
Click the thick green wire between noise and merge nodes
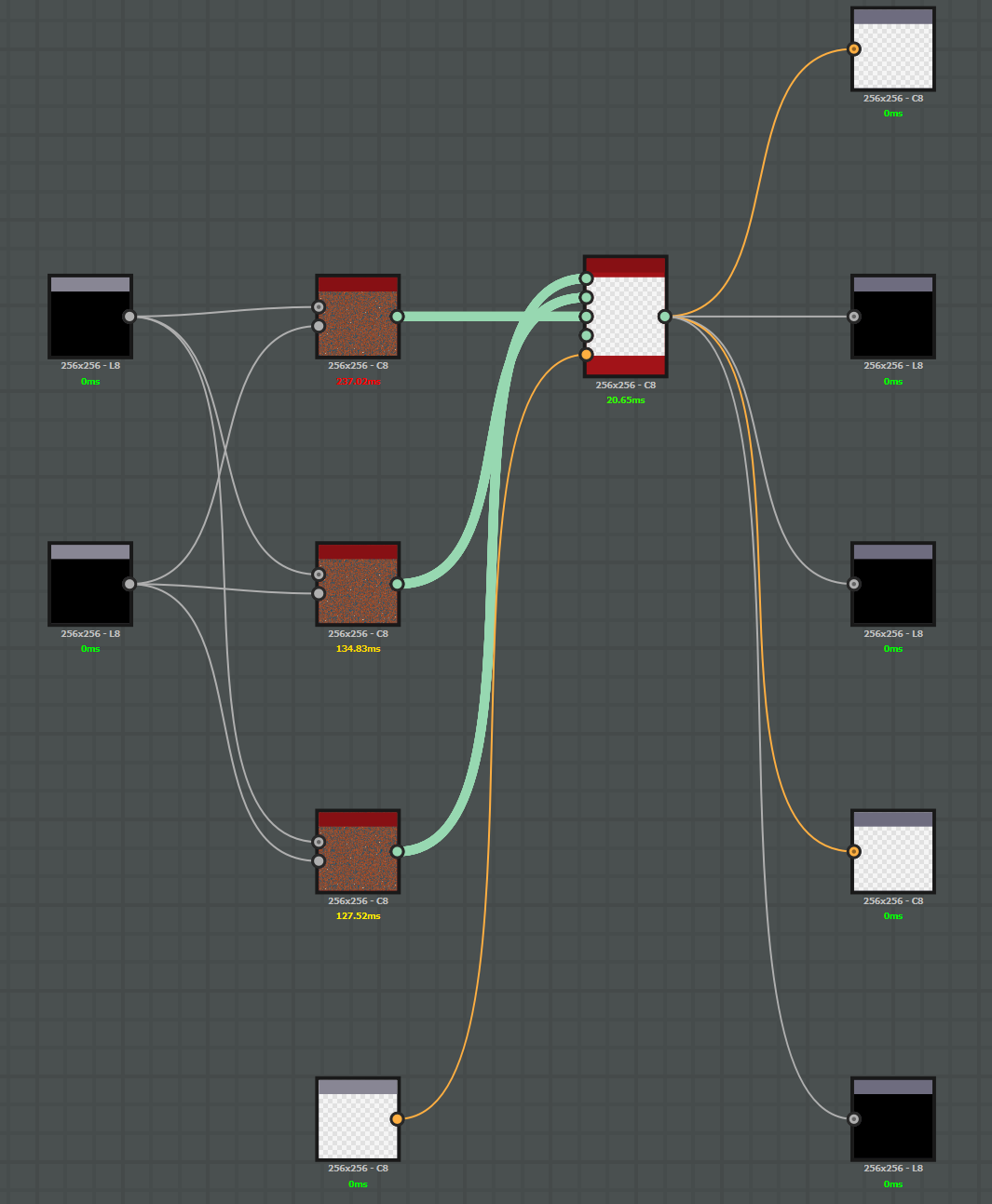pyautogui.click(x=484, y=317)
